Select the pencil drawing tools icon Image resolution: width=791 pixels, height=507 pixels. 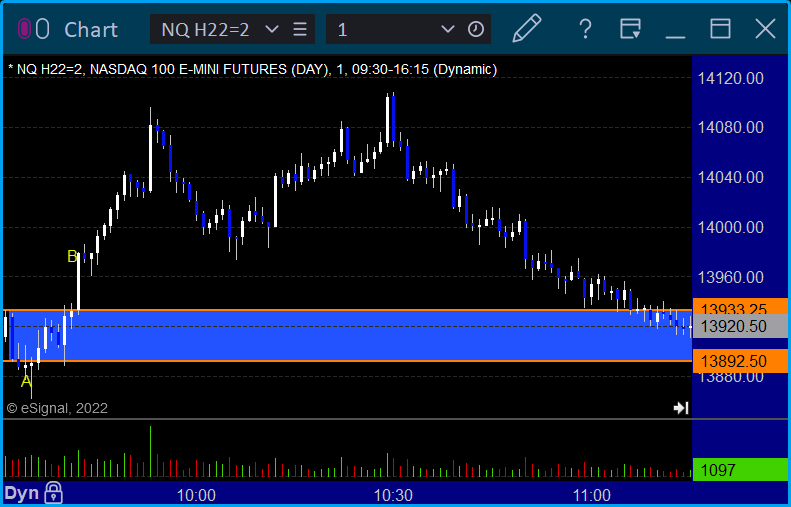tap(527, 28)
